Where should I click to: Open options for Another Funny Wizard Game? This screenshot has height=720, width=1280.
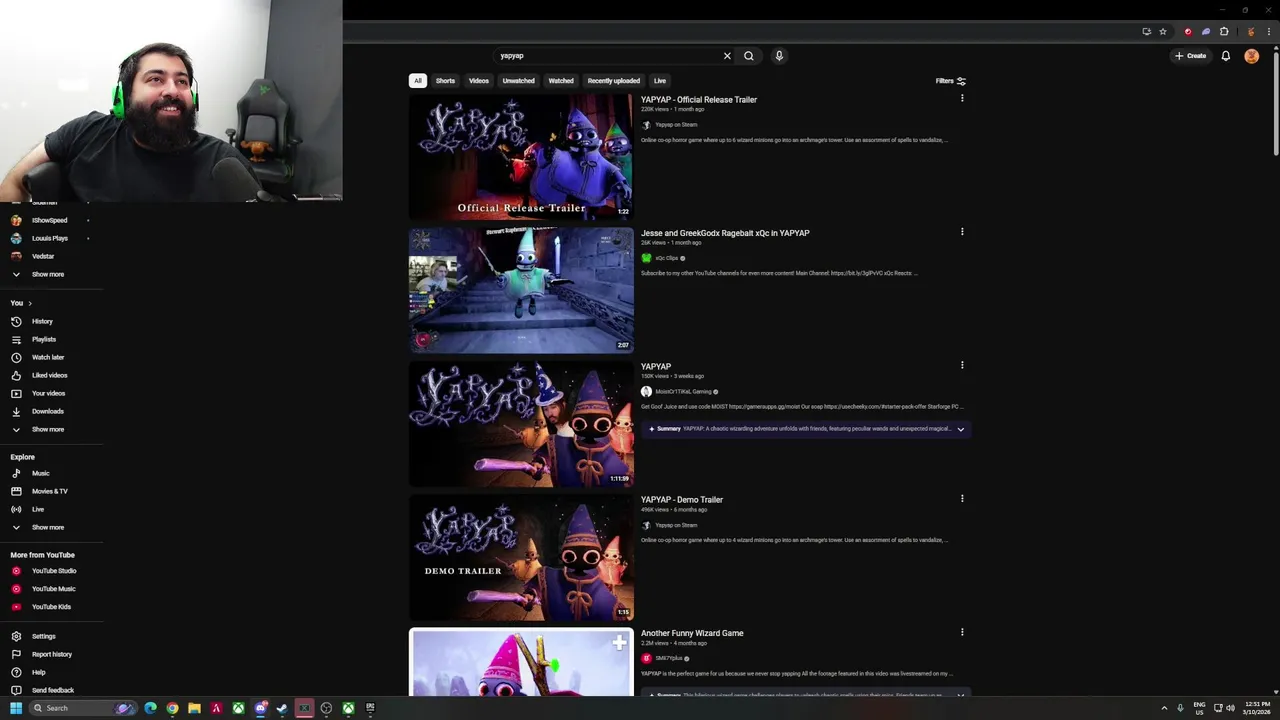coord(962,632)
